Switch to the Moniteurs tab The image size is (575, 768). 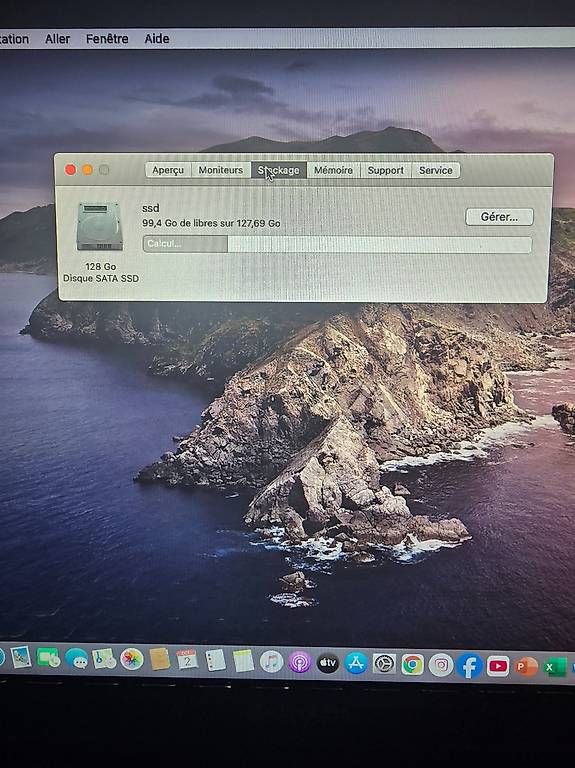[220, 170]
